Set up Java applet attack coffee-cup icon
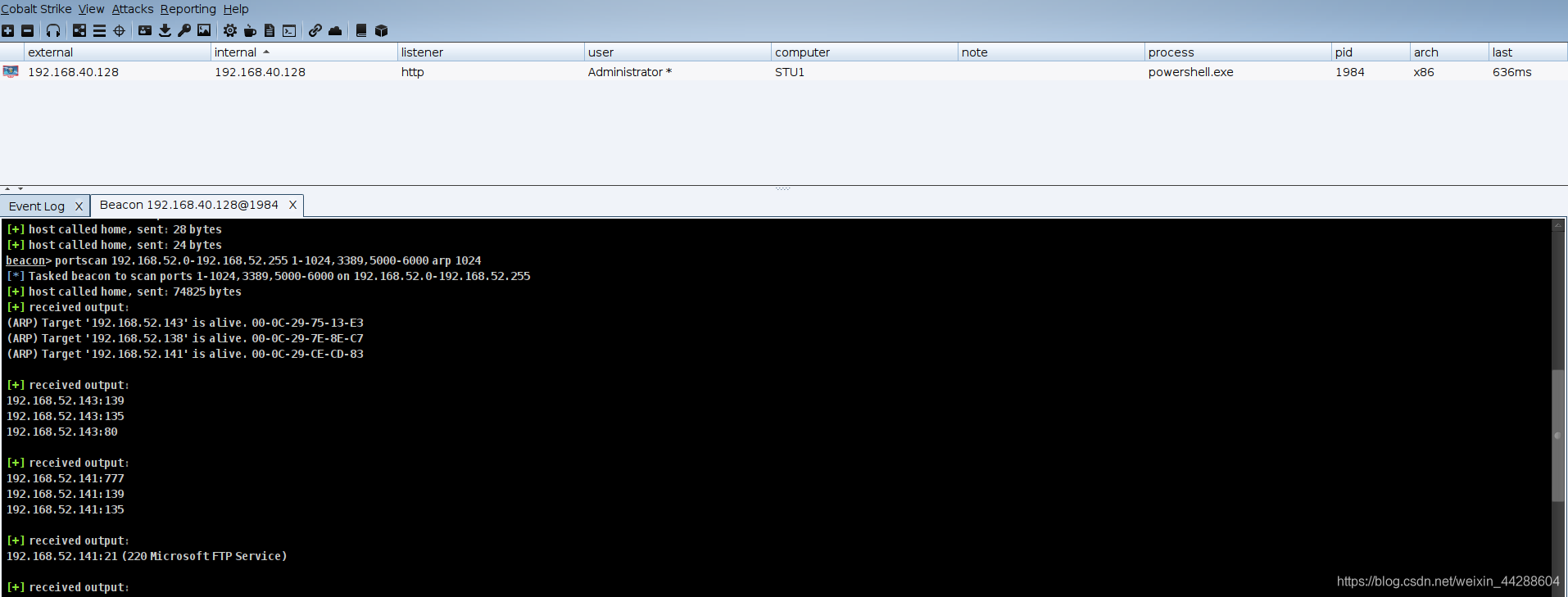This screenshot has height=597, width=1568. (x=250, y=30)
